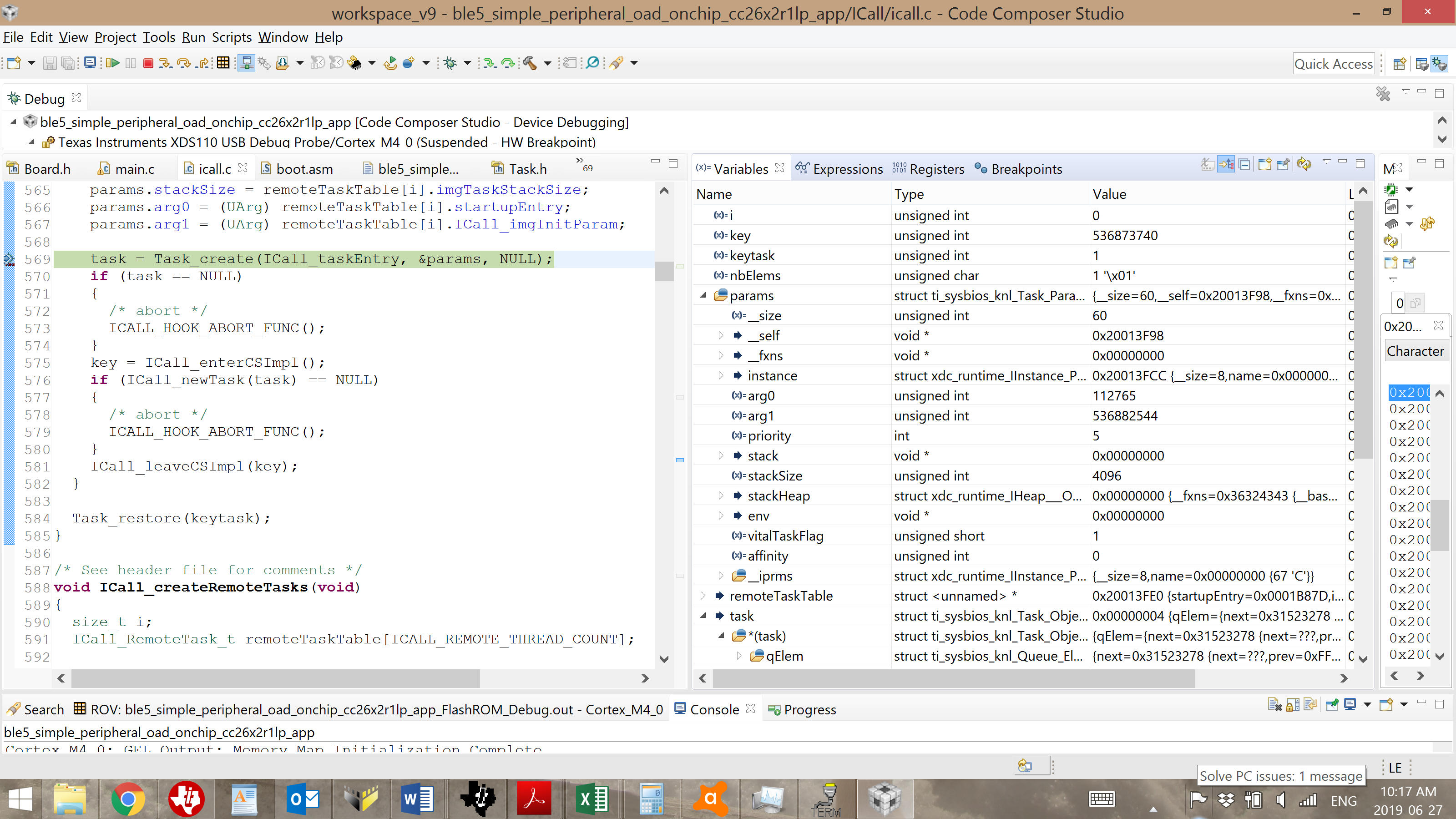Click the Step Return toolbar icon
This screenshot has width=1456, height=819.
point(202,63)
